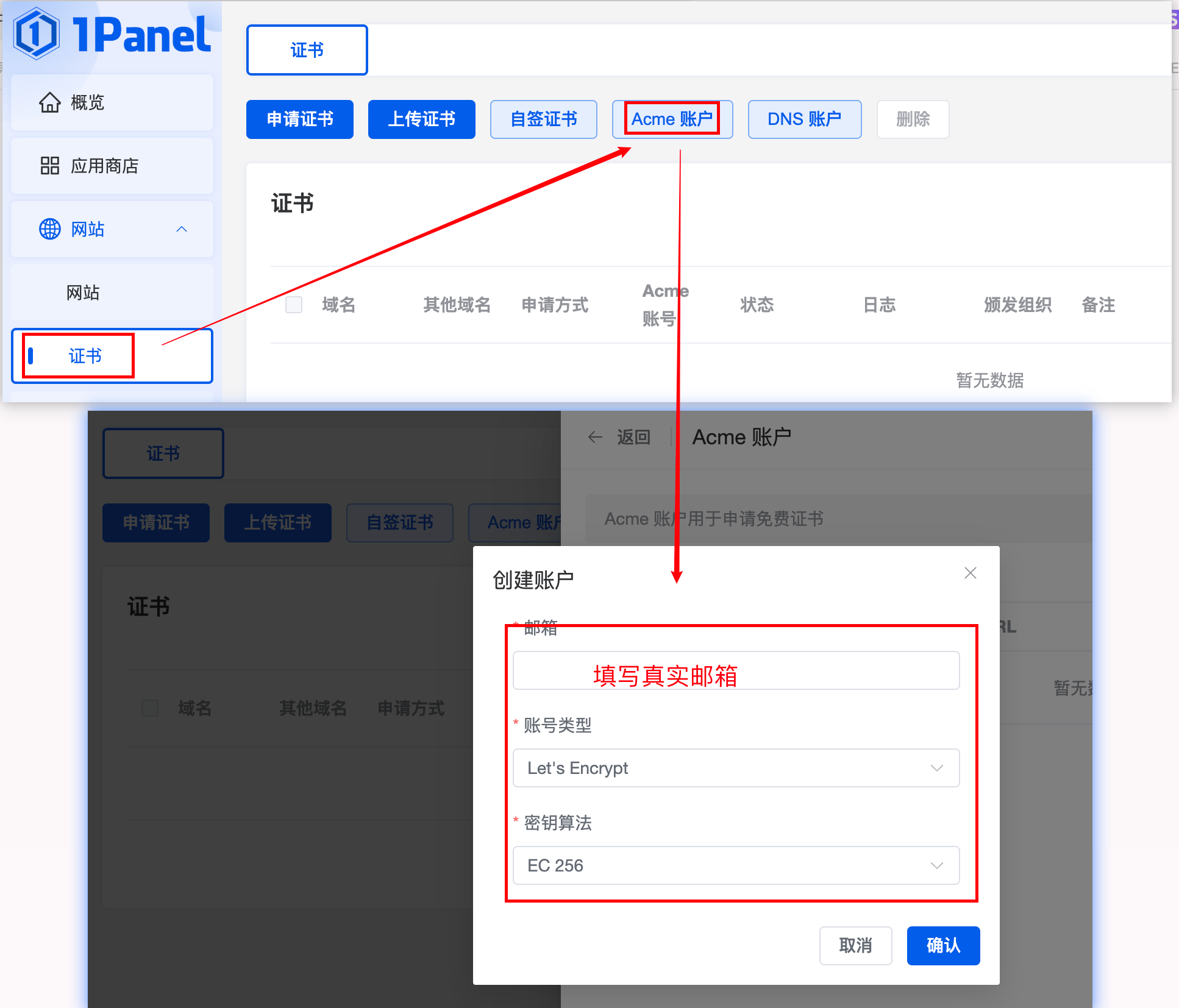The image size is (1179, 1008).
Task: Click the 域名 column header in top table
Action: click(339, 305)
